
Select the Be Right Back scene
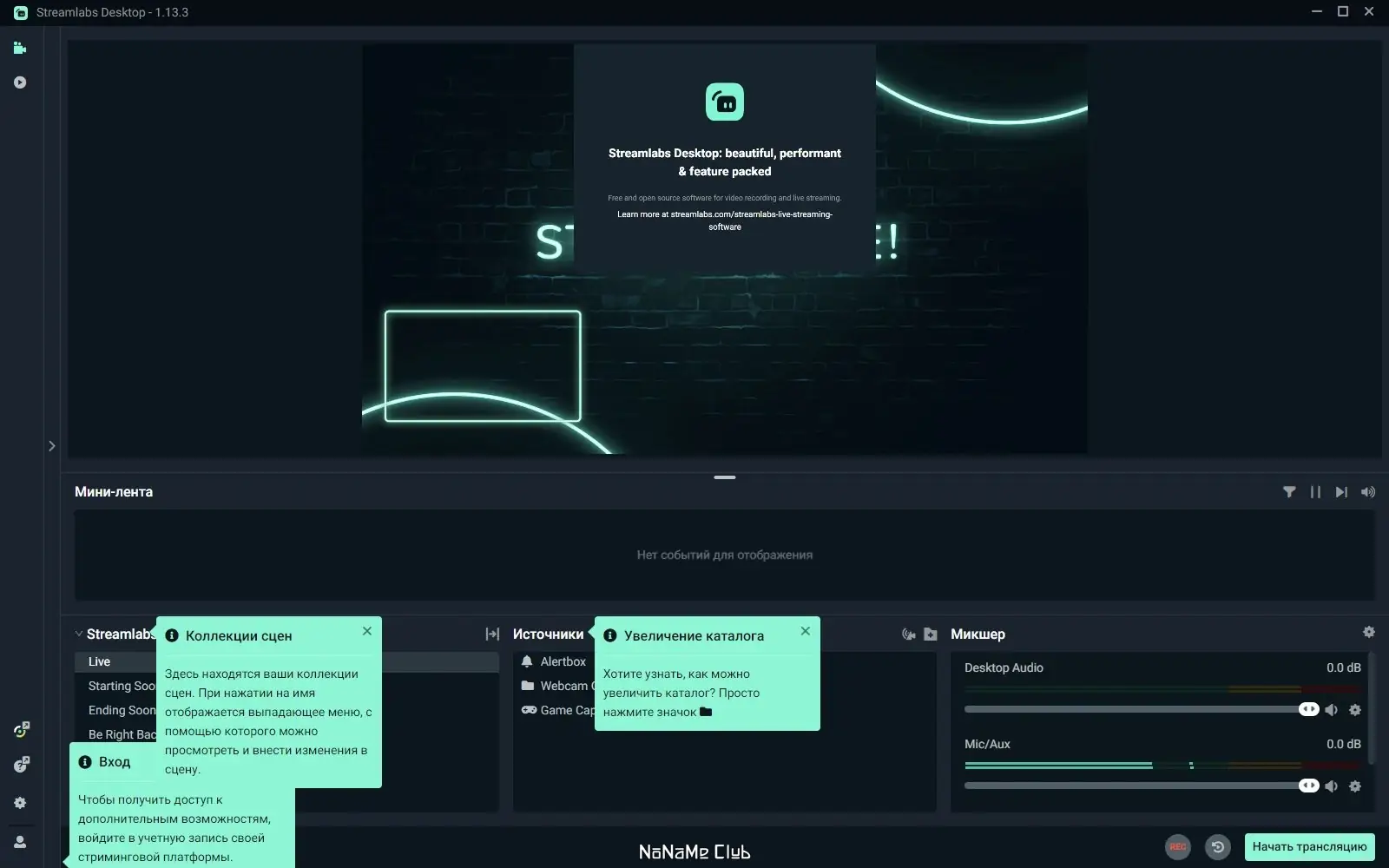coord(122,734)
